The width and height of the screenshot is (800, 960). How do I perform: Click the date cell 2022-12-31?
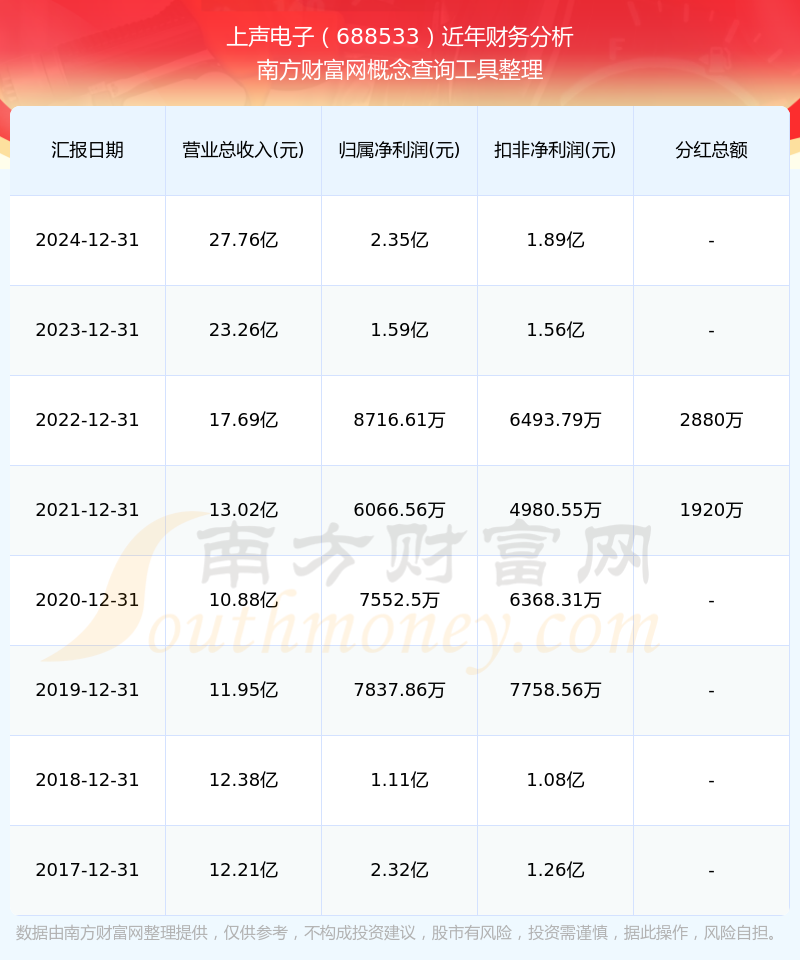click(x=88, y=420)
